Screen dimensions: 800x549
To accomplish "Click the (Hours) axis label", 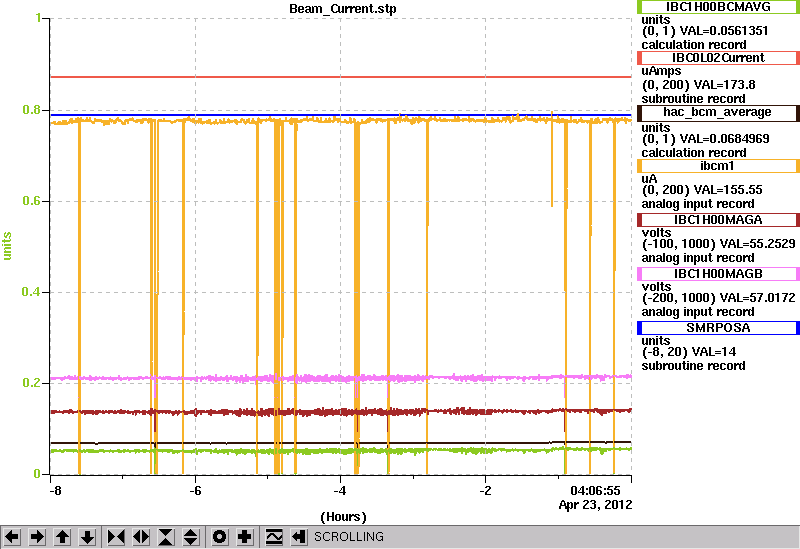I will pos(343,517).
